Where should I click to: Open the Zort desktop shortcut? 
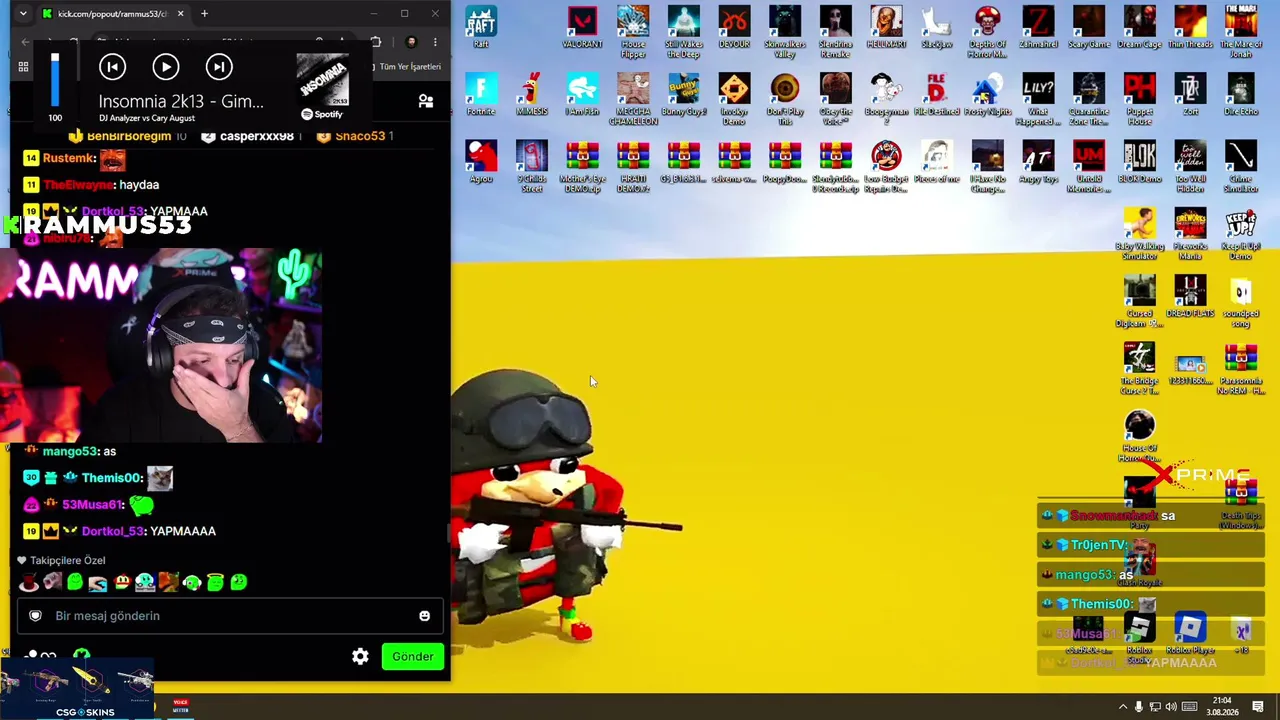pyautogui.click(x=1190, y=94)
